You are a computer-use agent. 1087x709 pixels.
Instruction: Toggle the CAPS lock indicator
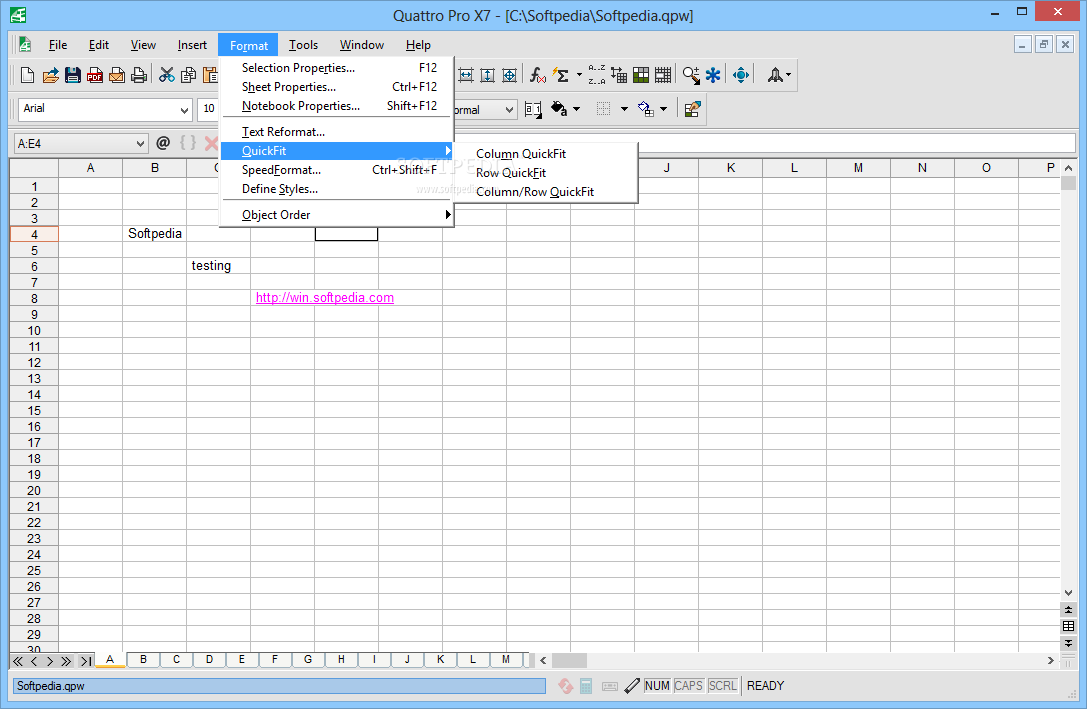click(688, 686)
